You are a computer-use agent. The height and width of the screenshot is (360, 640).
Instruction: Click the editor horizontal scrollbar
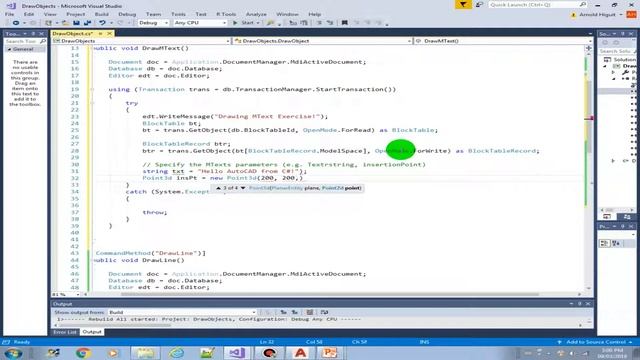(x=331, y=294)
